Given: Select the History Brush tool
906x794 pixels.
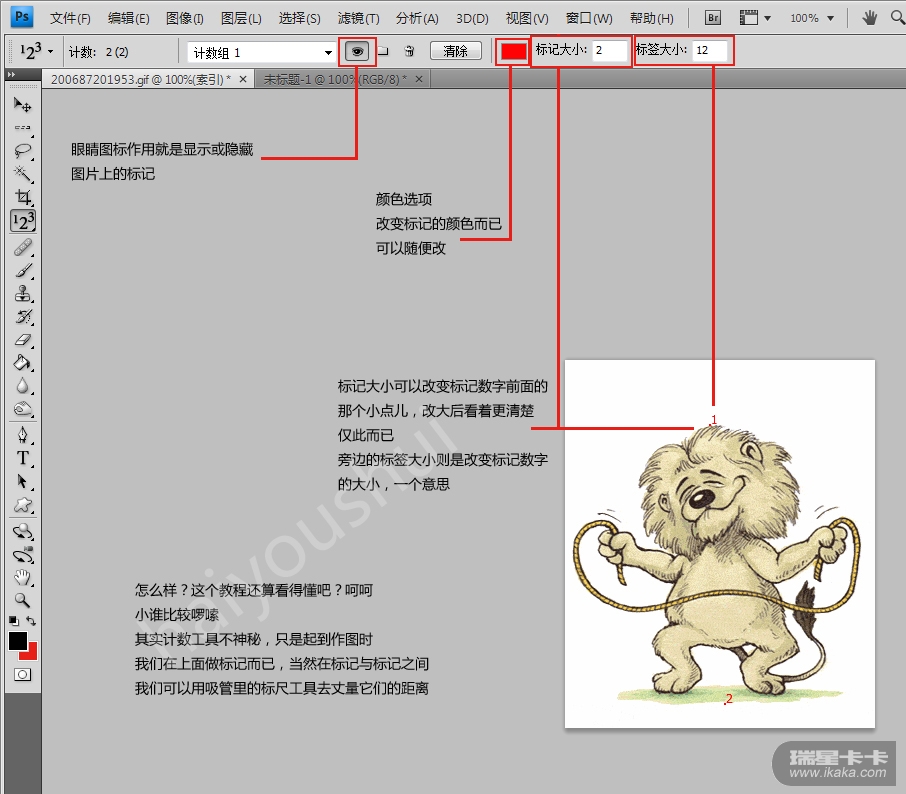Looking at the screenshot, I should pos(23,317).
